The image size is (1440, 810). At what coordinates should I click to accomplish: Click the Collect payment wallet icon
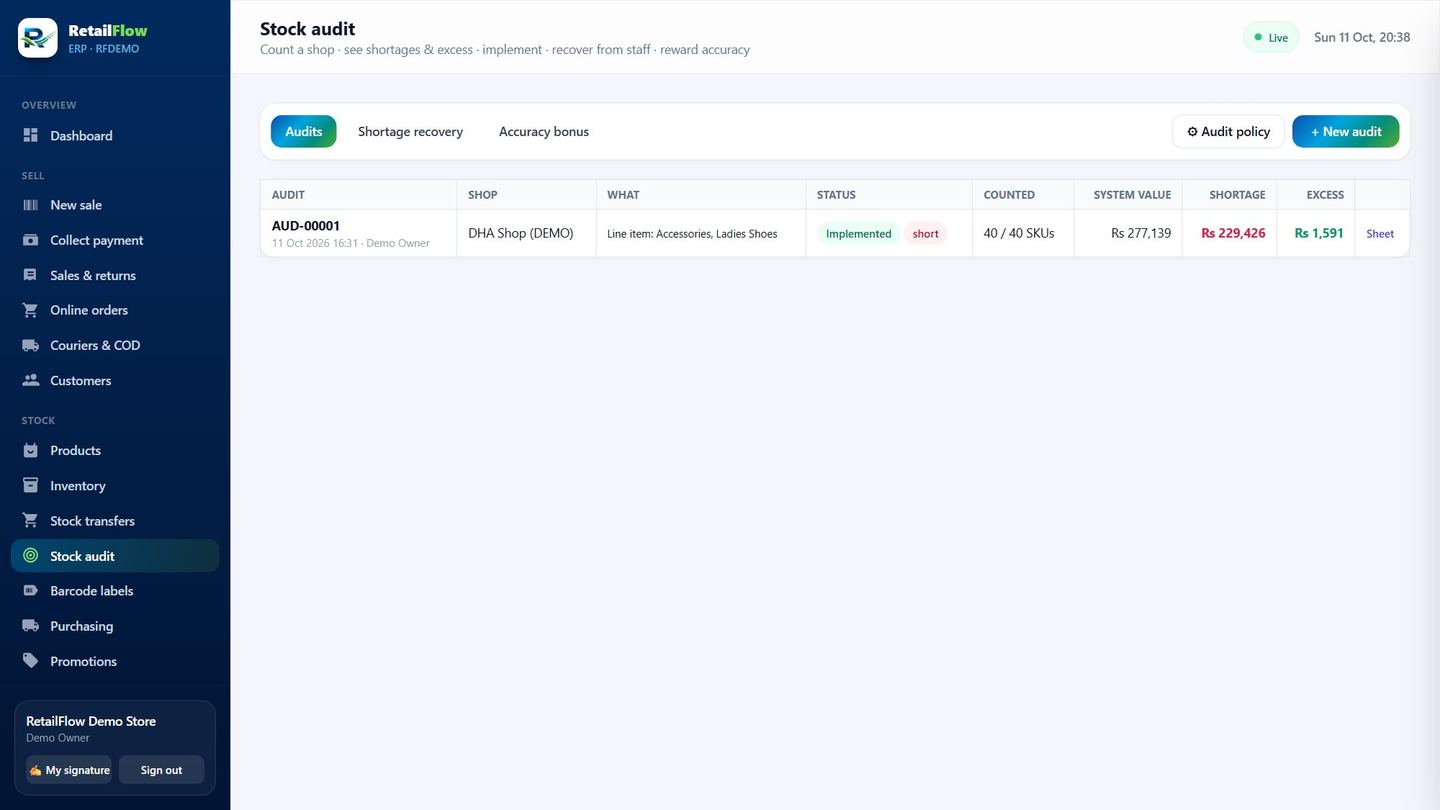click(x=31, y=240)
